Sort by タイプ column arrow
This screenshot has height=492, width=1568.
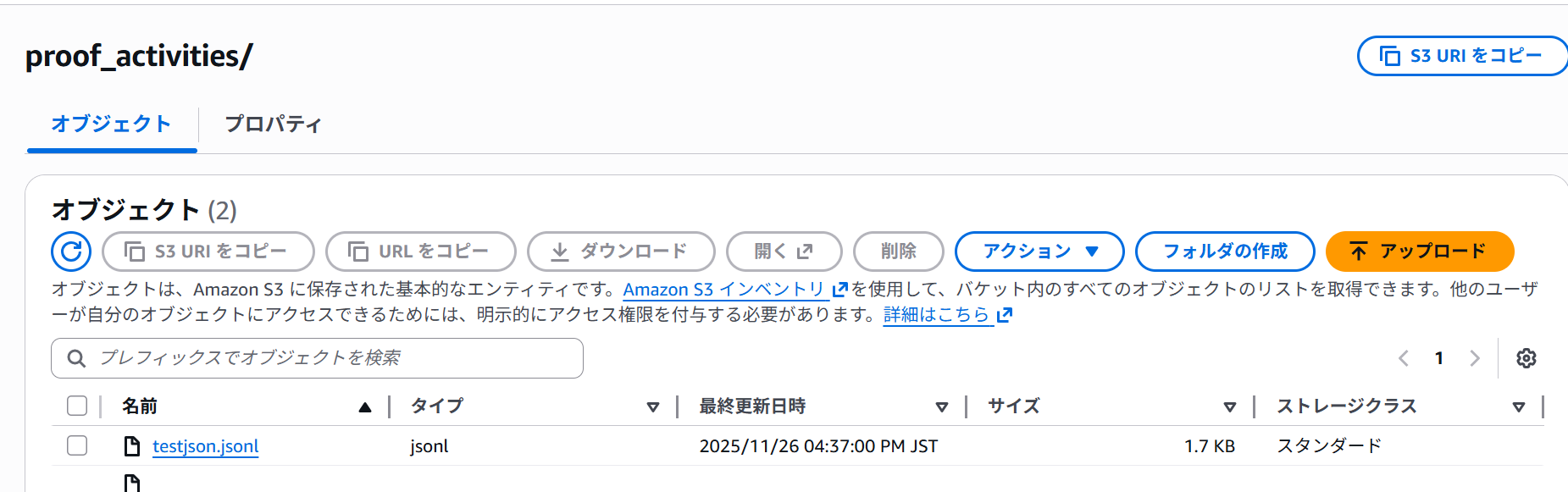click(653, 407)
